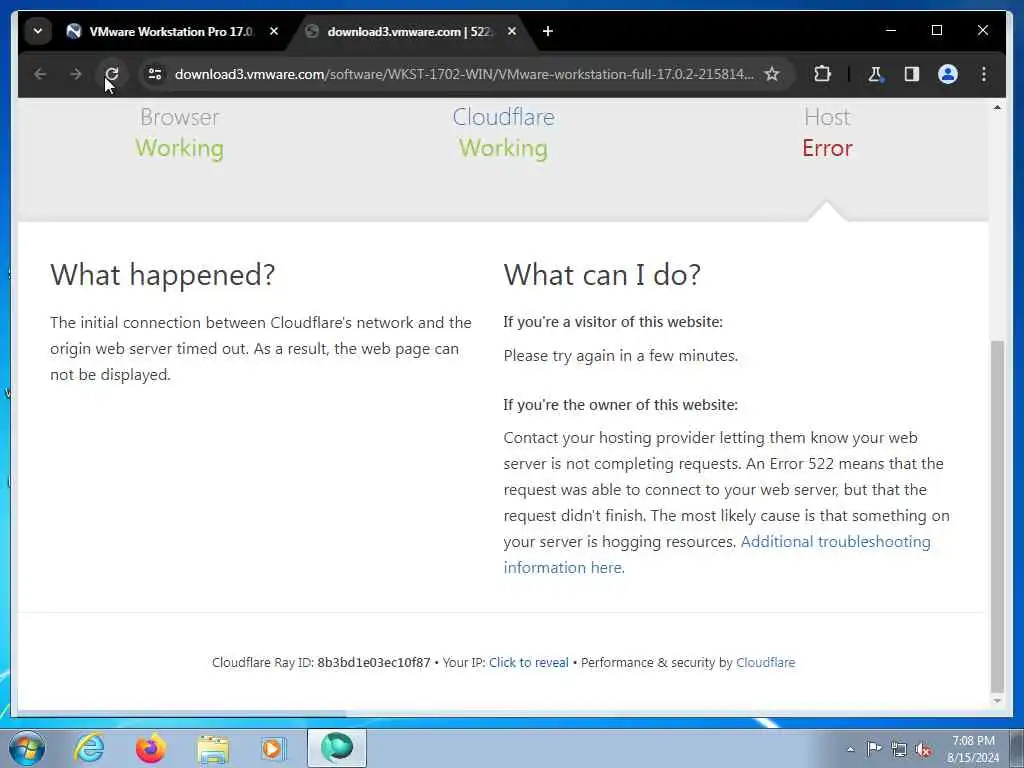This screenshot has height=768, width=1024.
Task: Click 'Please try again in a few minutes.'
Action: coord(620,356)
